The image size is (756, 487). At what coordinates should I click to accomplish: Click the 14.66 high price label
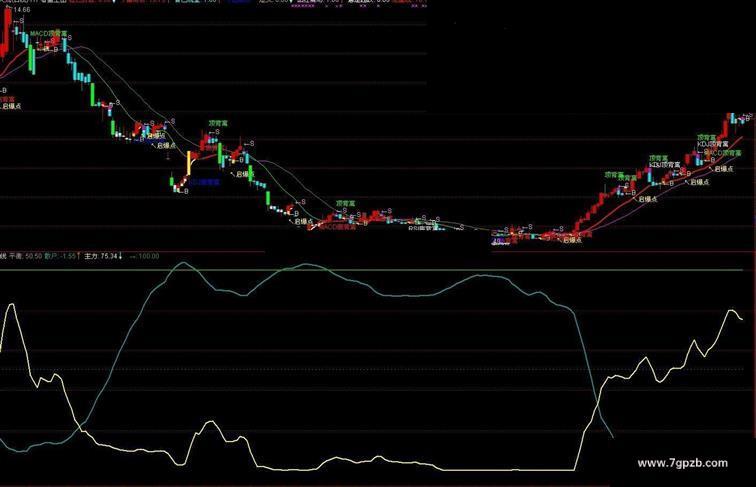click(22, 9)
